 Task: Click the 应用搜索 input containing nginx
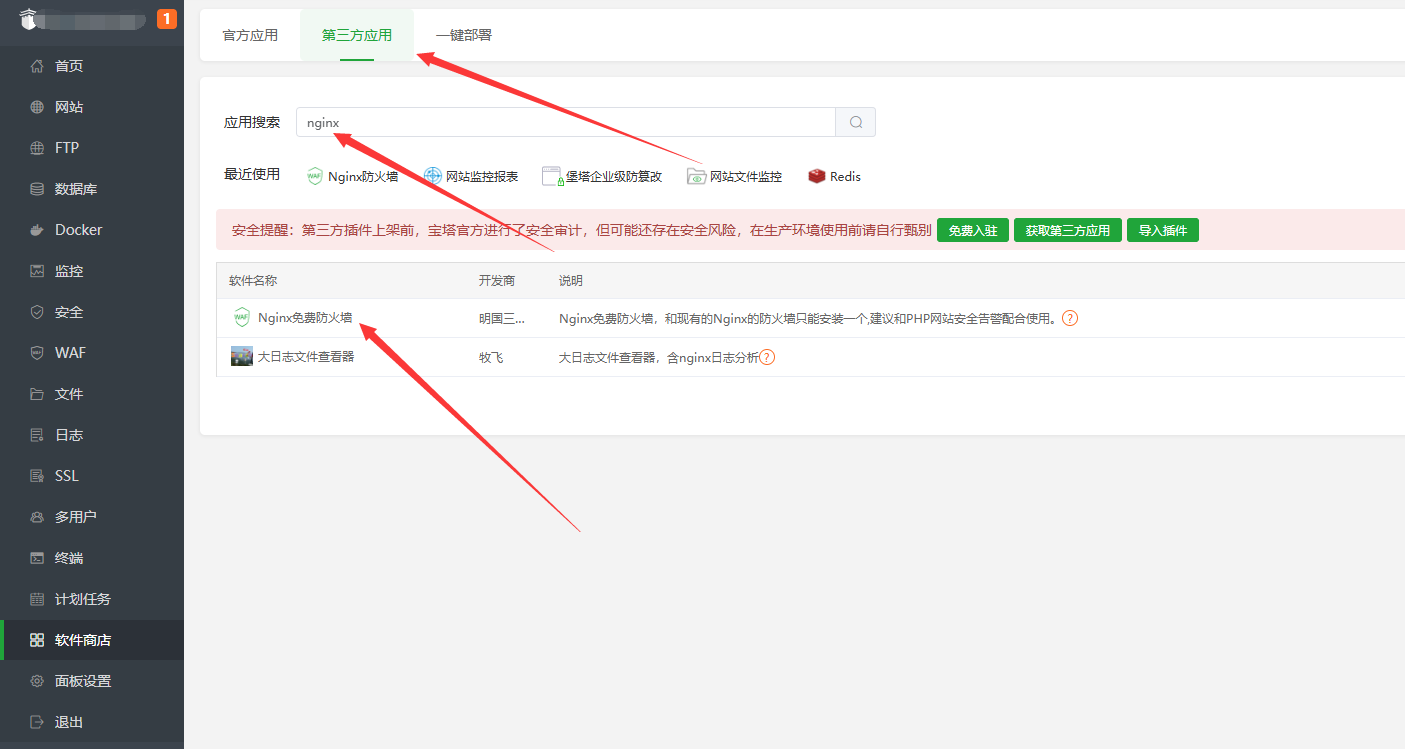[x=566, y=122]
